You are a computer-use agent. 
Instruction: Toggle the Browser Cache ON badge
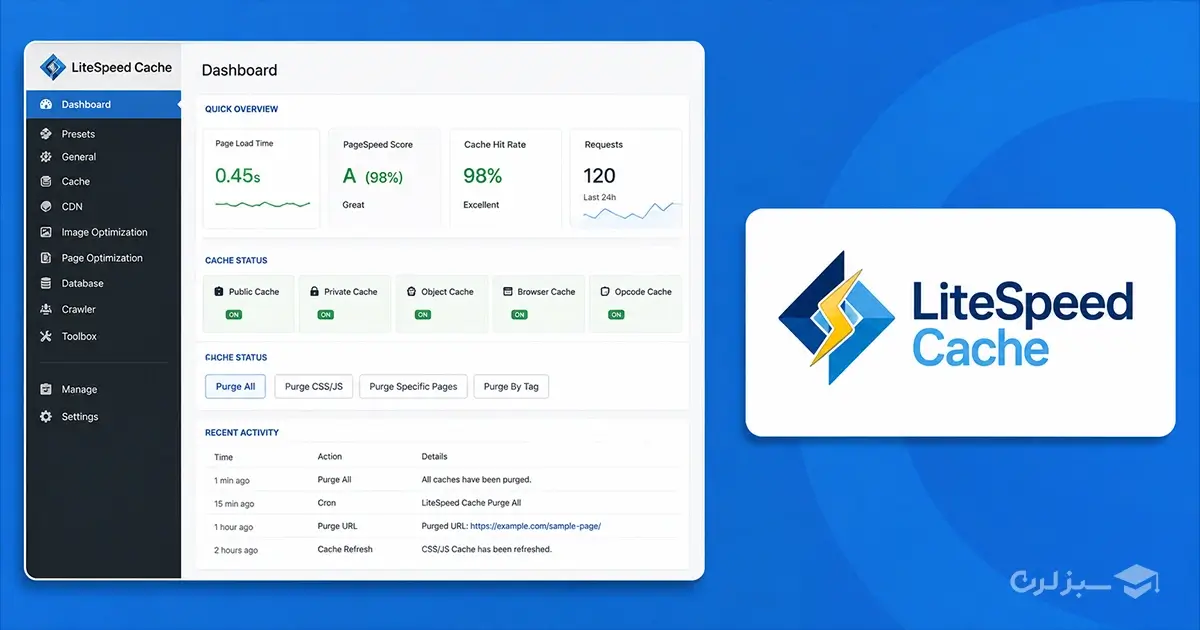tap(519, 314)
